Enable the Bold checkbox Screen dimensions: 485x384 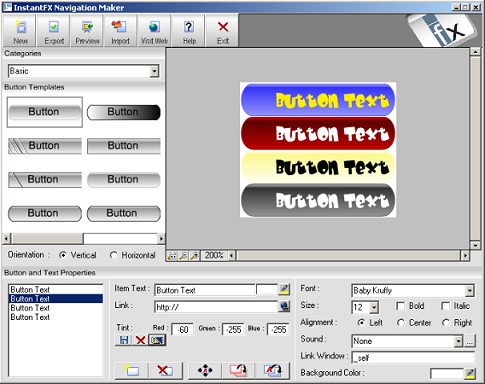point(400,306)
